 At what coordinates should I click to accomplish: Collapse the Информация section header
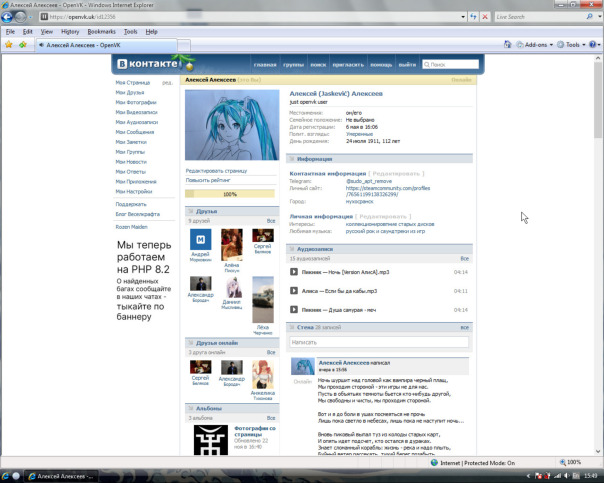pos(379,159)
